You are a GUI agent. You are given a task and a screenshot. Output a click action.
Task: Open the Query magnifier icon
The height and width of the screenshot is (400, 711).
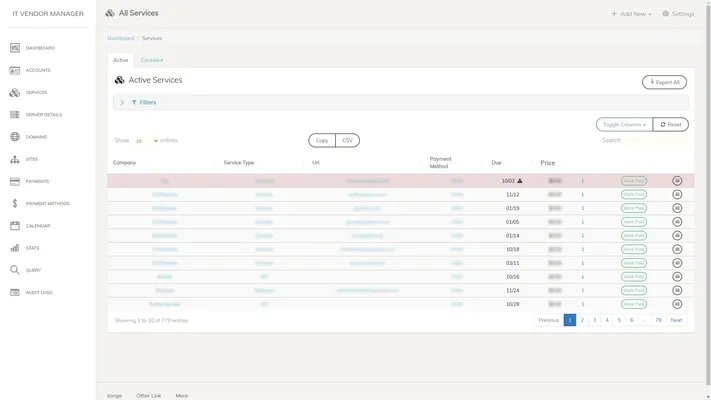point(15,270)
